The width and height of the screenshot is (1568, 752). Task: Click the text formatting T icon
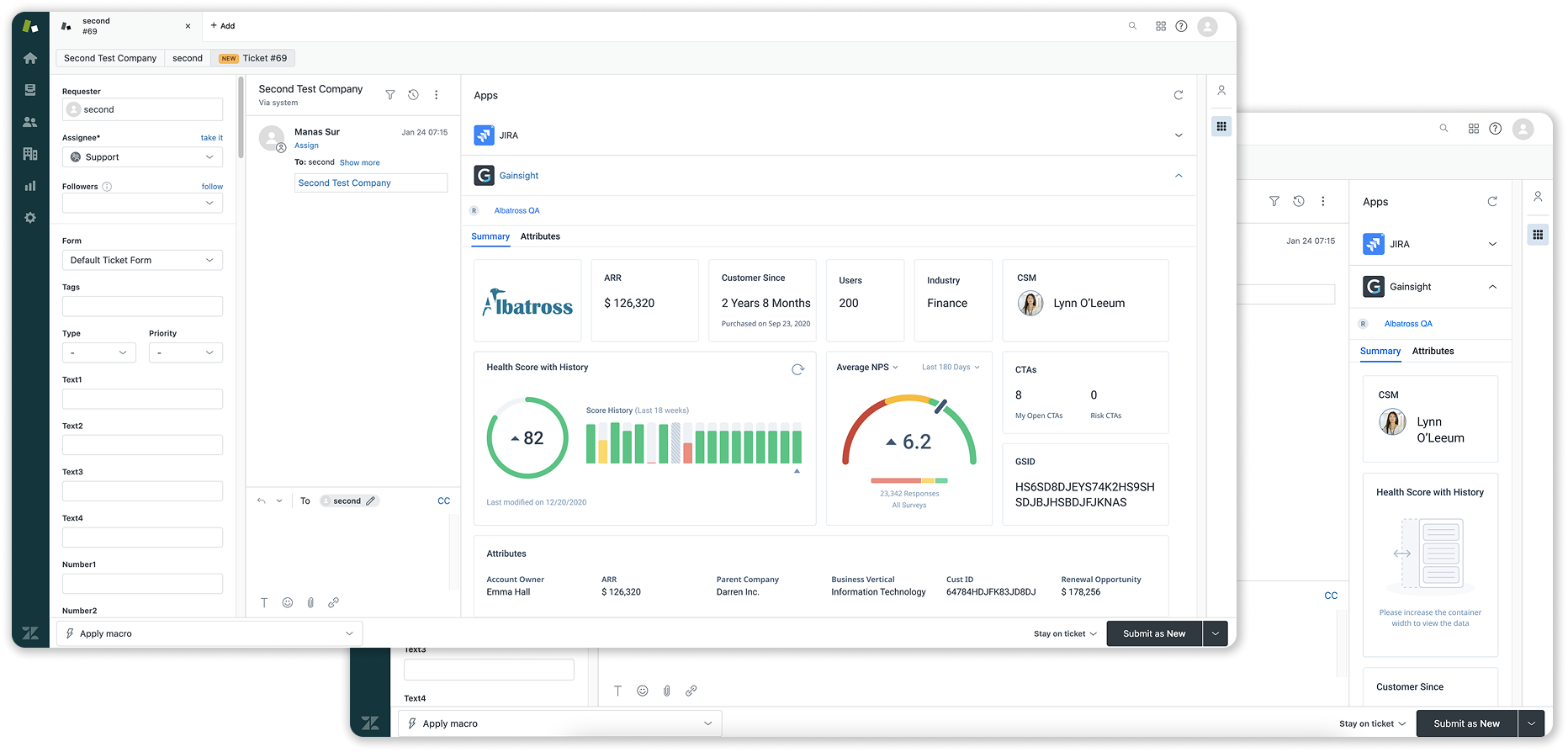(x=264, y=602)
